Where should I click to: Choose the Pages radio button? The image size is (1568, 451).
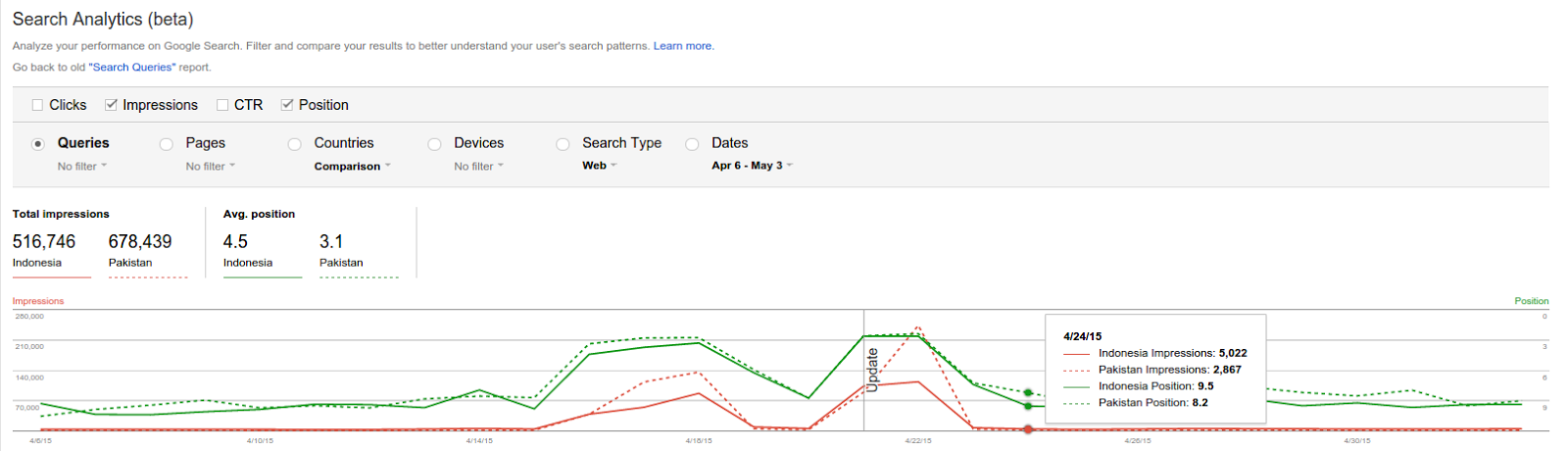point(167,144)
